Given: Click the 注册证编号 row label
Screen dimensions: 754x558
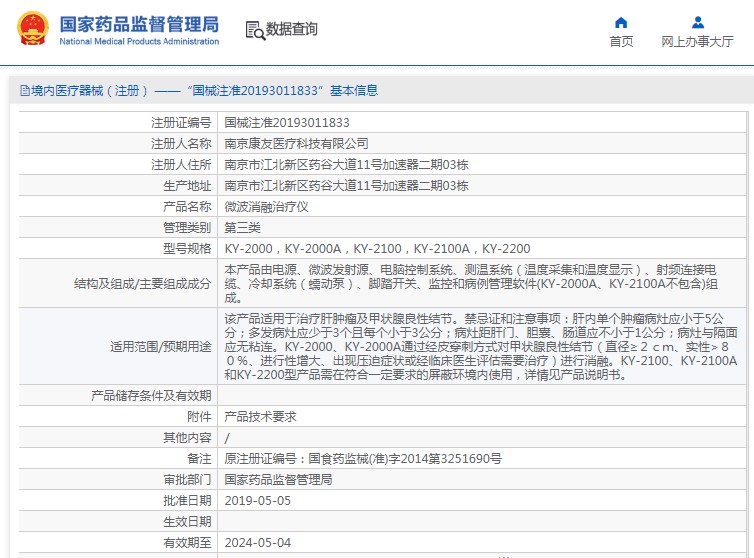Looking at the screenshot, I should [x=181, y=123].
